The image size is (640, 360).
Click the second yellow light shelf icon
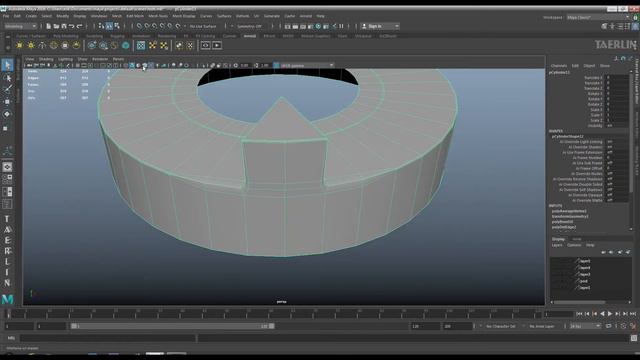coord(31,46)
